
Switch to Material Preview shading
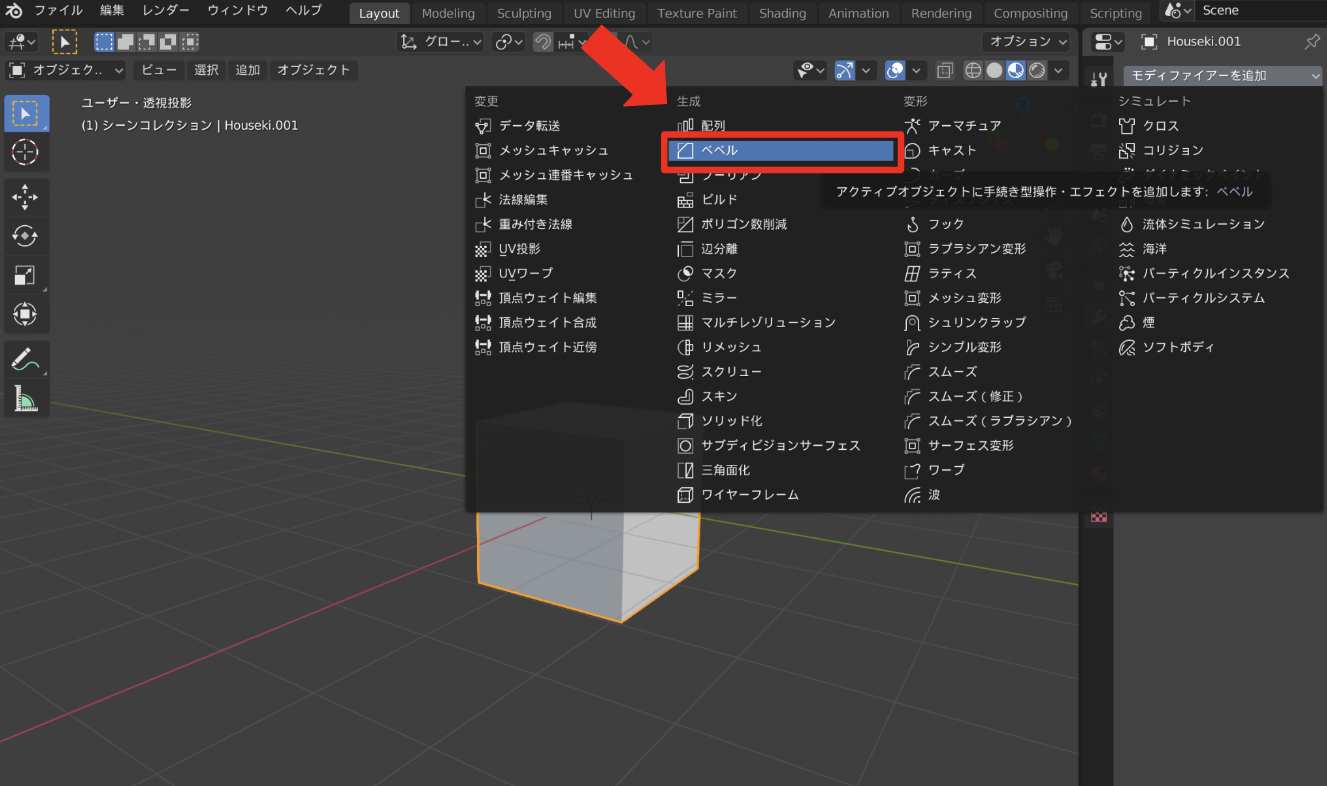[1016, 70]
